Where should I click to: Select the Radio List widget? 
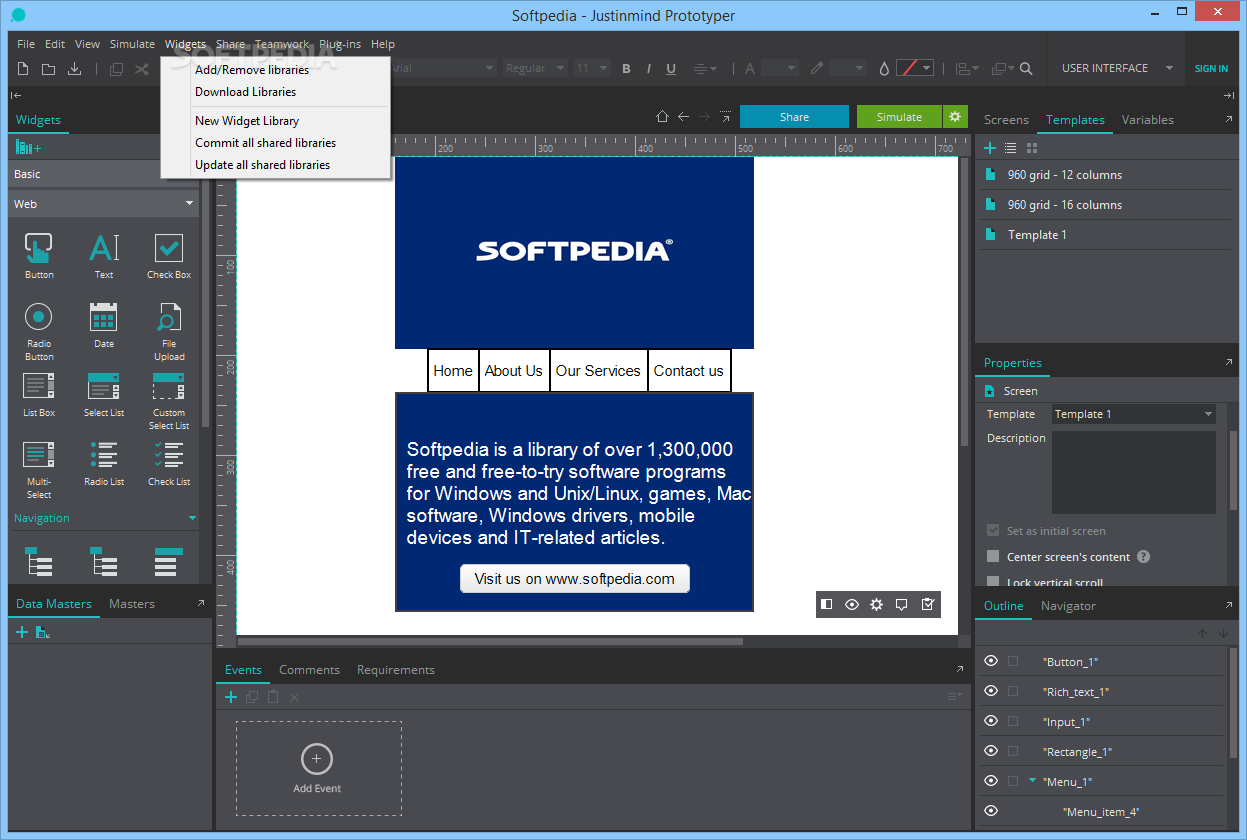point(104,464)
